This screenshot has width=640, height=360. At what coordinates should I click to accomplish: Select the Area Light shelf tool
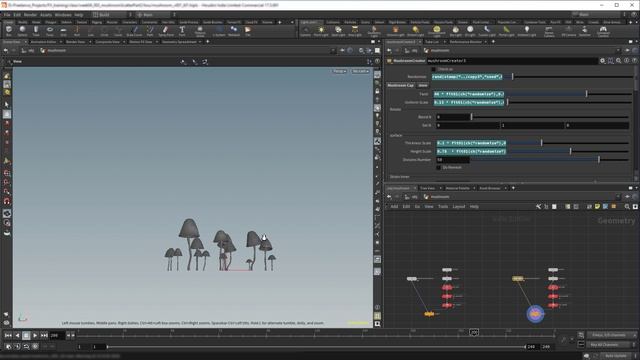355,31
